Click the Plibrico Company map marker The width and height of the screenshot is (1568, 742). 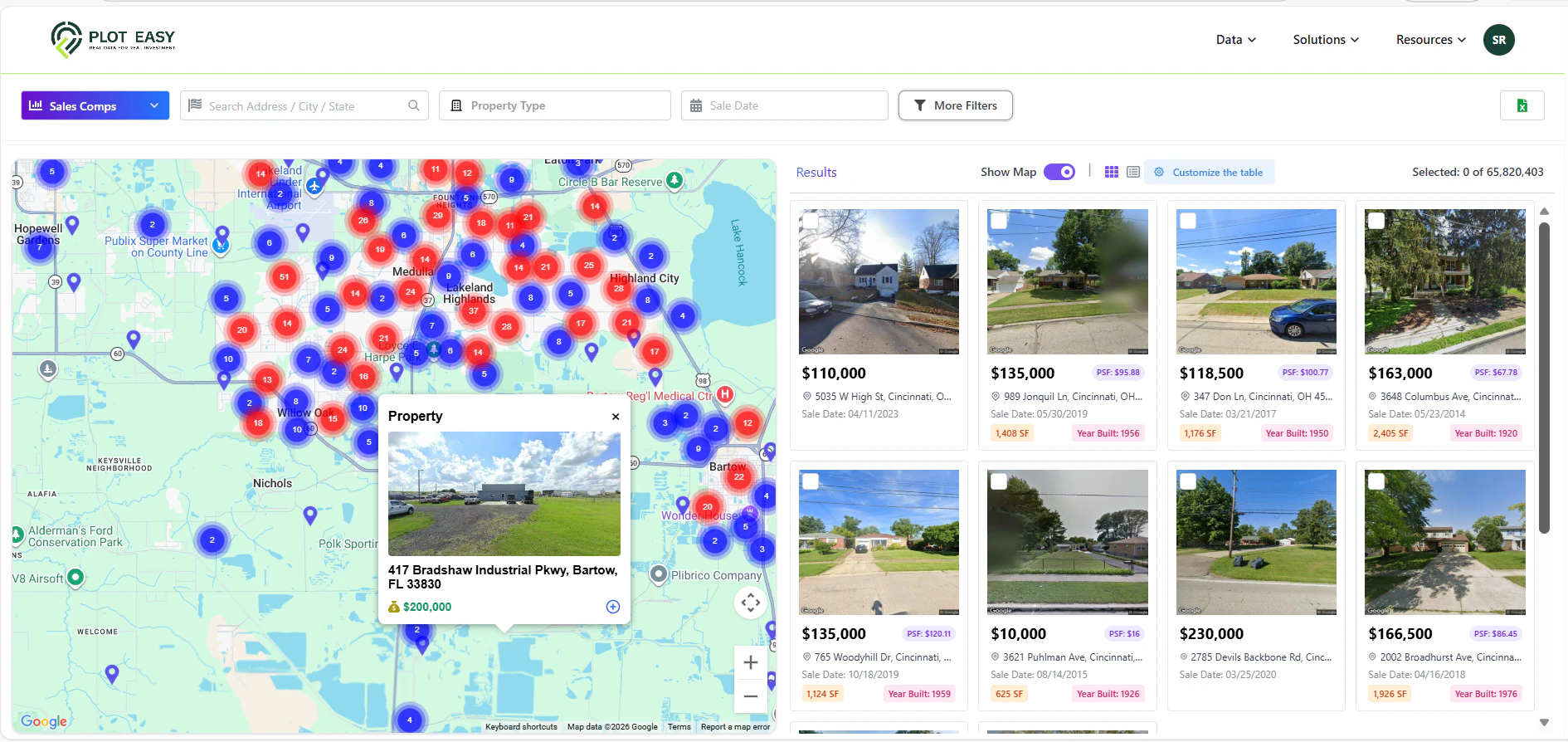pos(659,574)
